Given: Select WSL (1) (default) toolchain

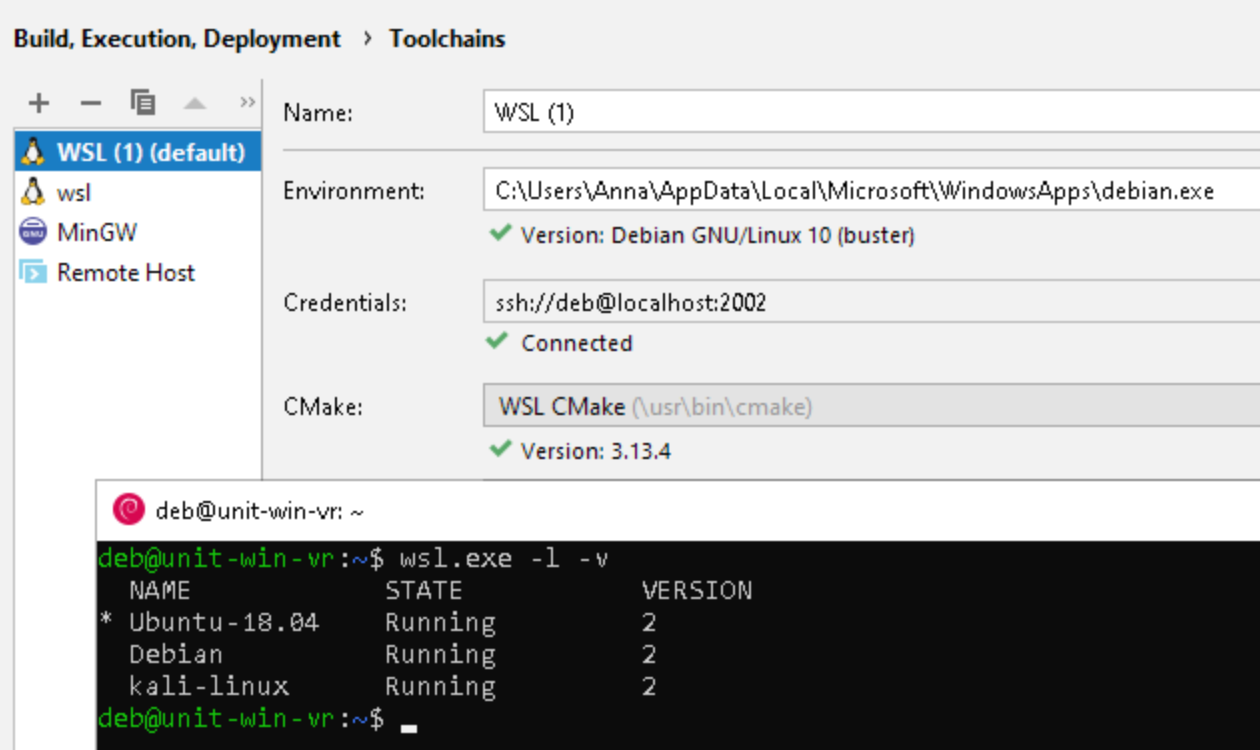Looking at the screenshot, I should [138, 152].
